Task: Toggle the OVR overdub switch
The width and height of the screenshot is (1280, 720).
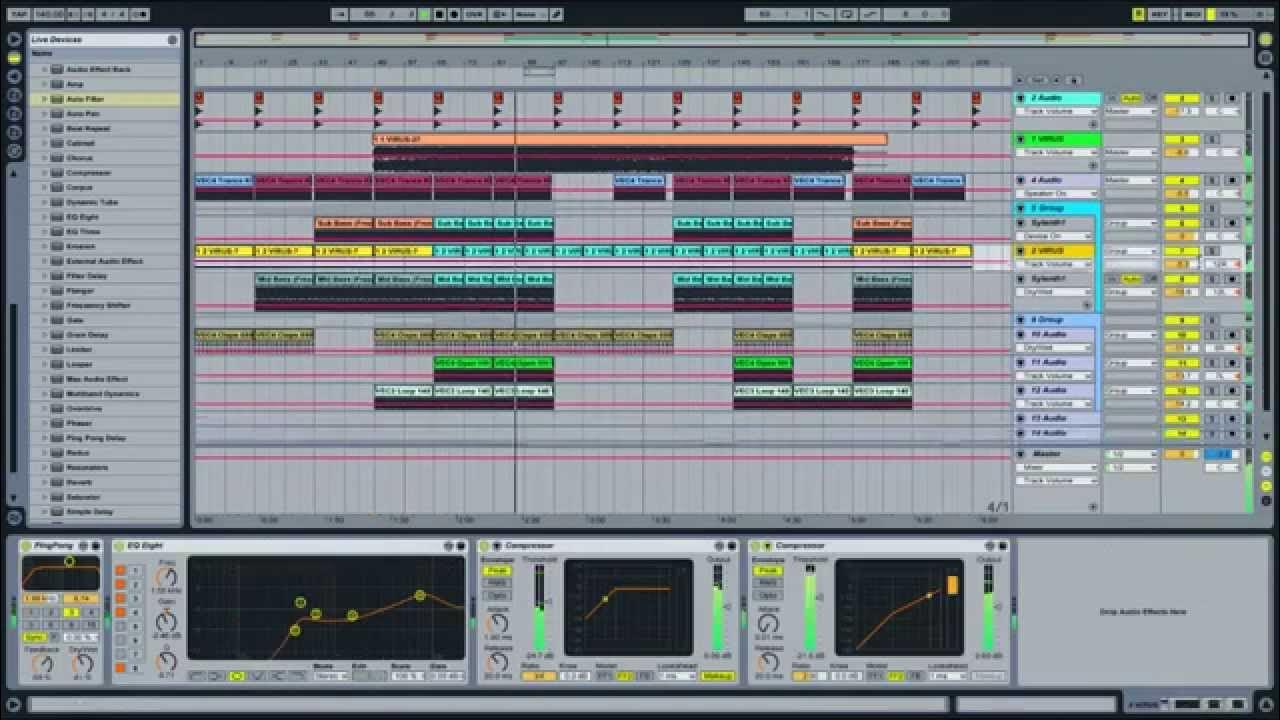Action: pos(474,14)
